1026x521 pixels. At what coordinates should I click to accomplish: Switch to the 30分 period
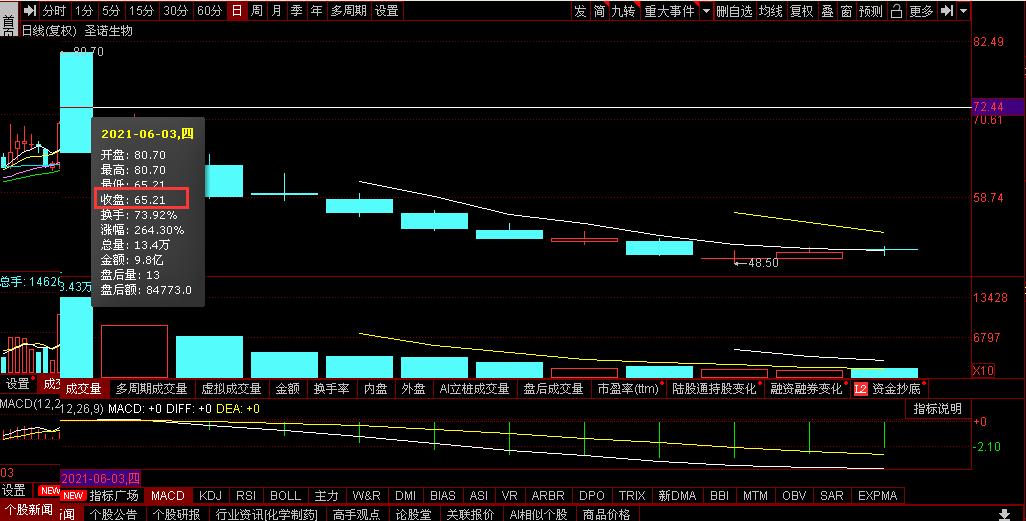175,10
